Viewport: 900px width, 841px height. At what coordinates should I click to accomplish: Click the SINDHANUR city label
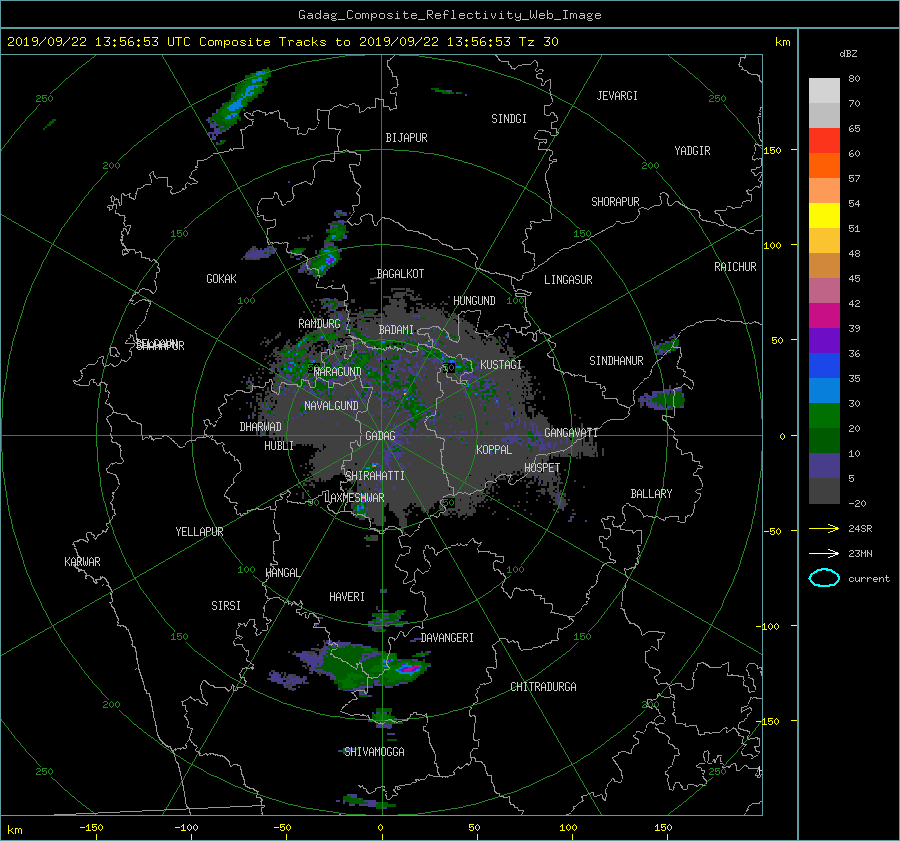(x=616, y=361)
